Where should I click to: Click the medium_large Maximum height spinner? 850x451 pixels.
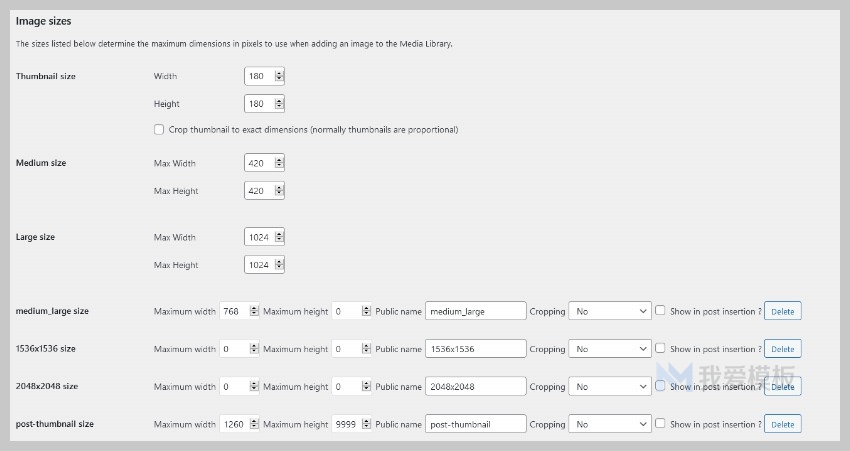tap(366, 311)
